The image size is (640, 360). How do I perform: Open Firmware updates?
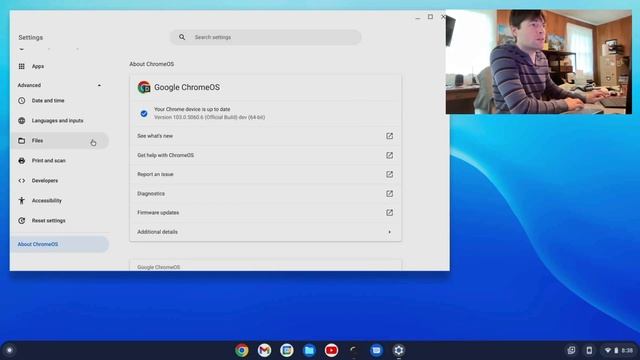coord(265,213)
